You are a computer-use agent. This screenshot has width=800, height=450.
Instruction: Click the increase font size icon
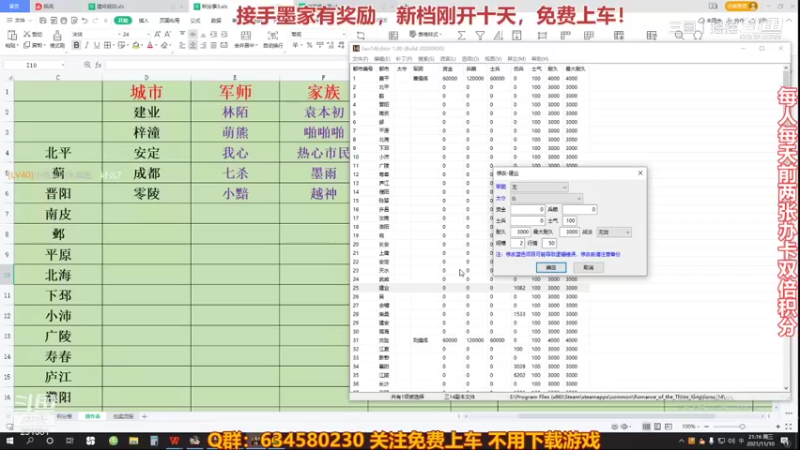click(158, 34)
